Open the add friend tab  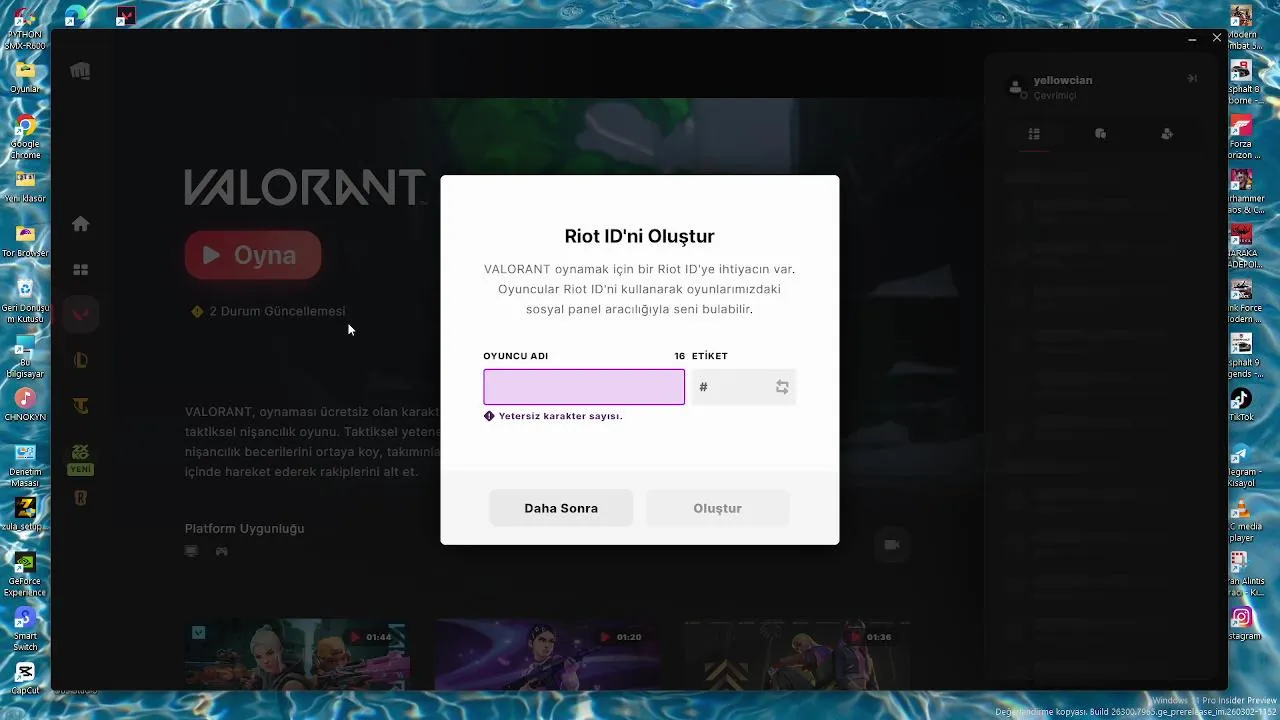coord(1166,134)
